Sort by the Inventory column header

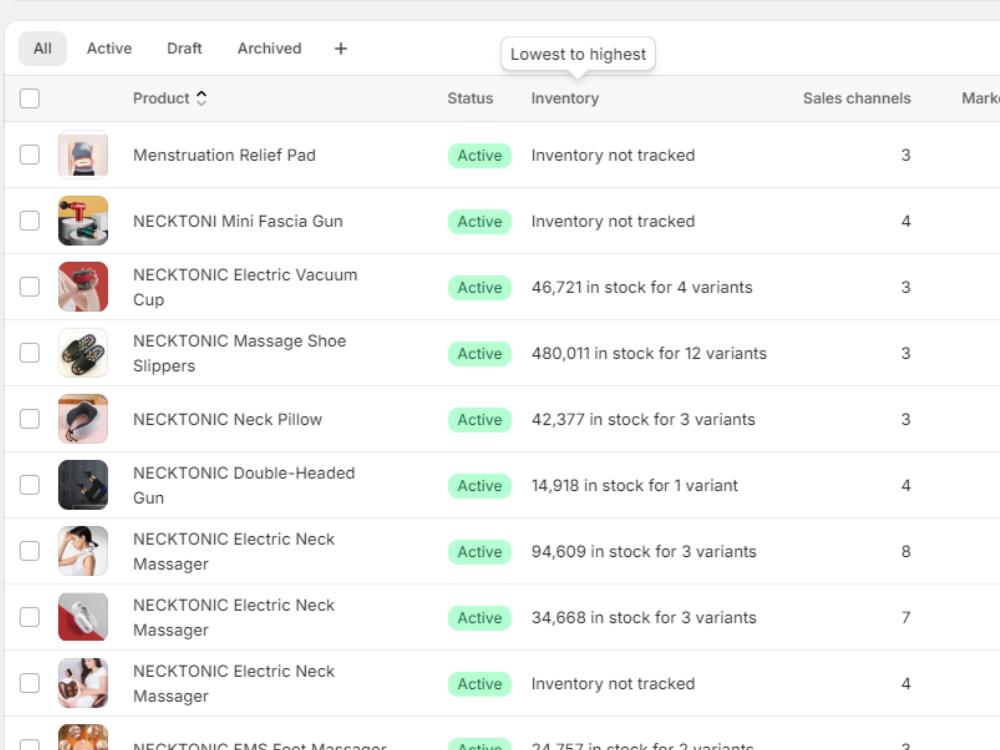(565, 98)
